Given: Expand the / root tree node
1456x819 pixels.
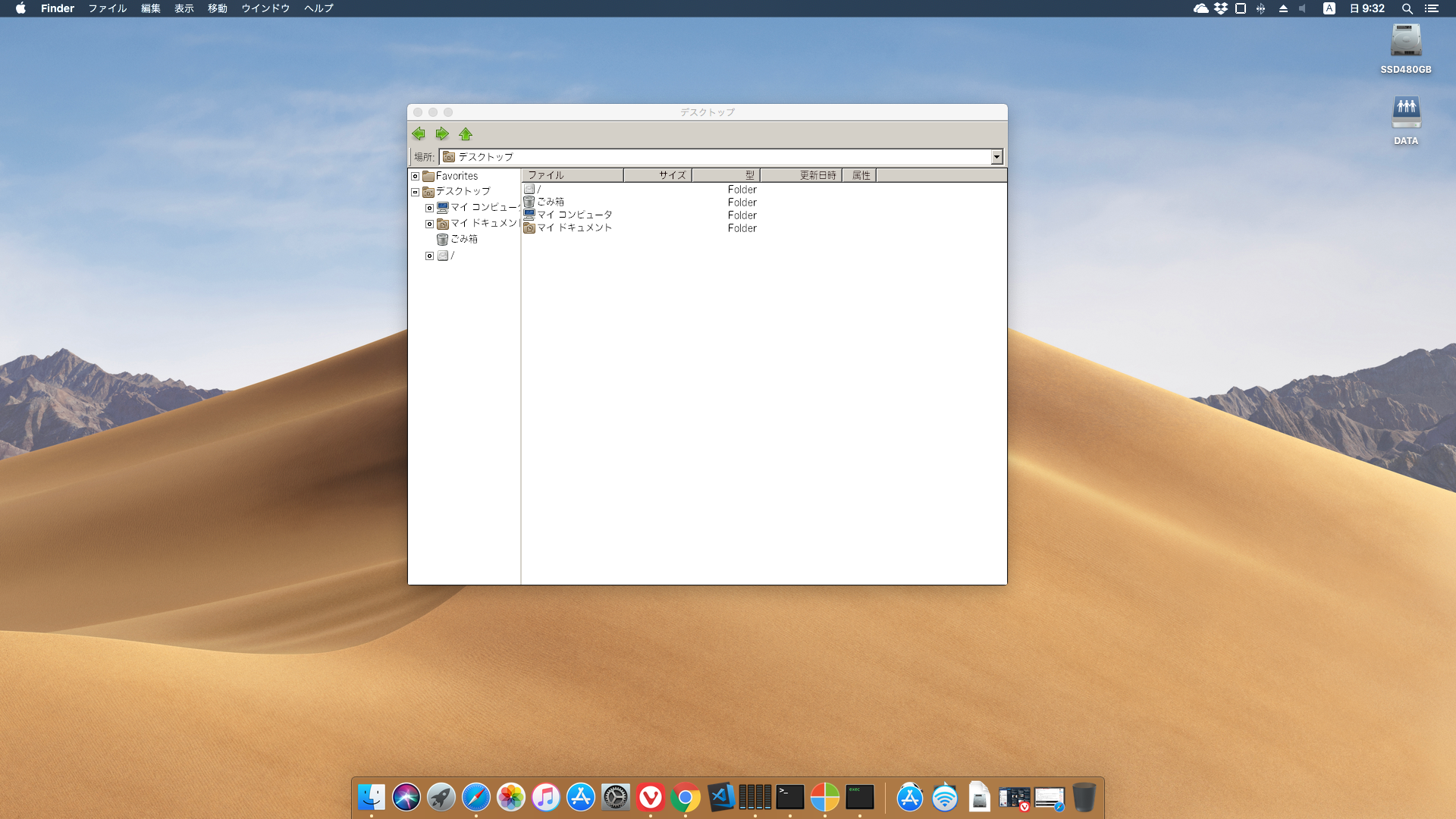Looking at the screenshot, I should click(429, 256).
